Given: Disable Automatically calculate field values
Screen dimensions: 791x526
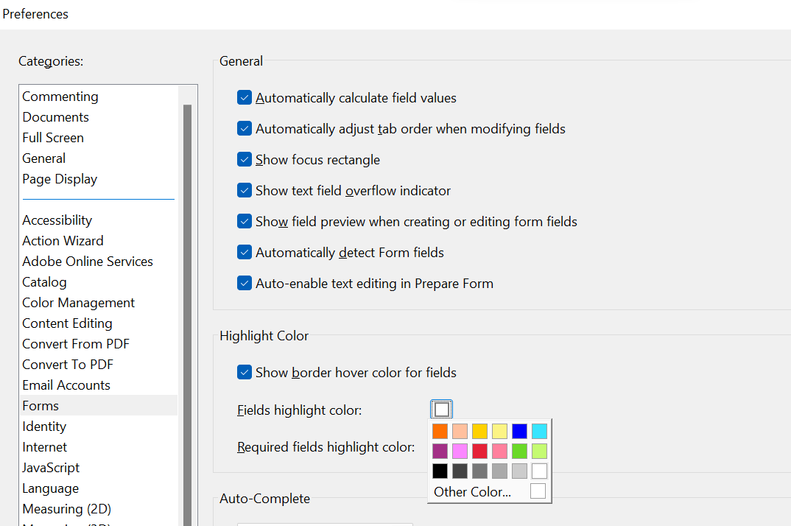Looking at the screenshot, I should (244, 98).
